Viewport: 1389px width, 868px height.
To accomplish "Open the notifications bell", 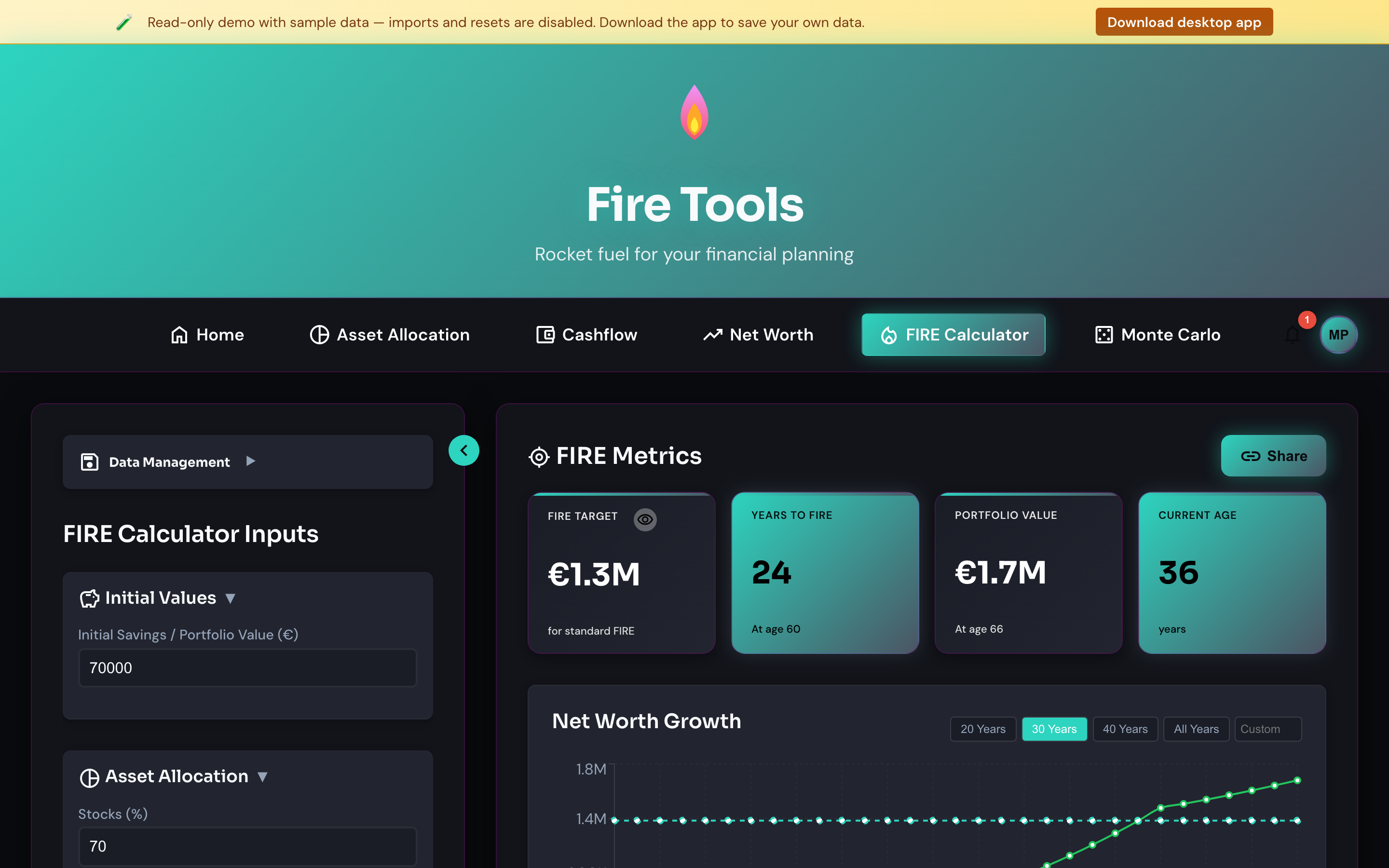I will click(1293, 335).
